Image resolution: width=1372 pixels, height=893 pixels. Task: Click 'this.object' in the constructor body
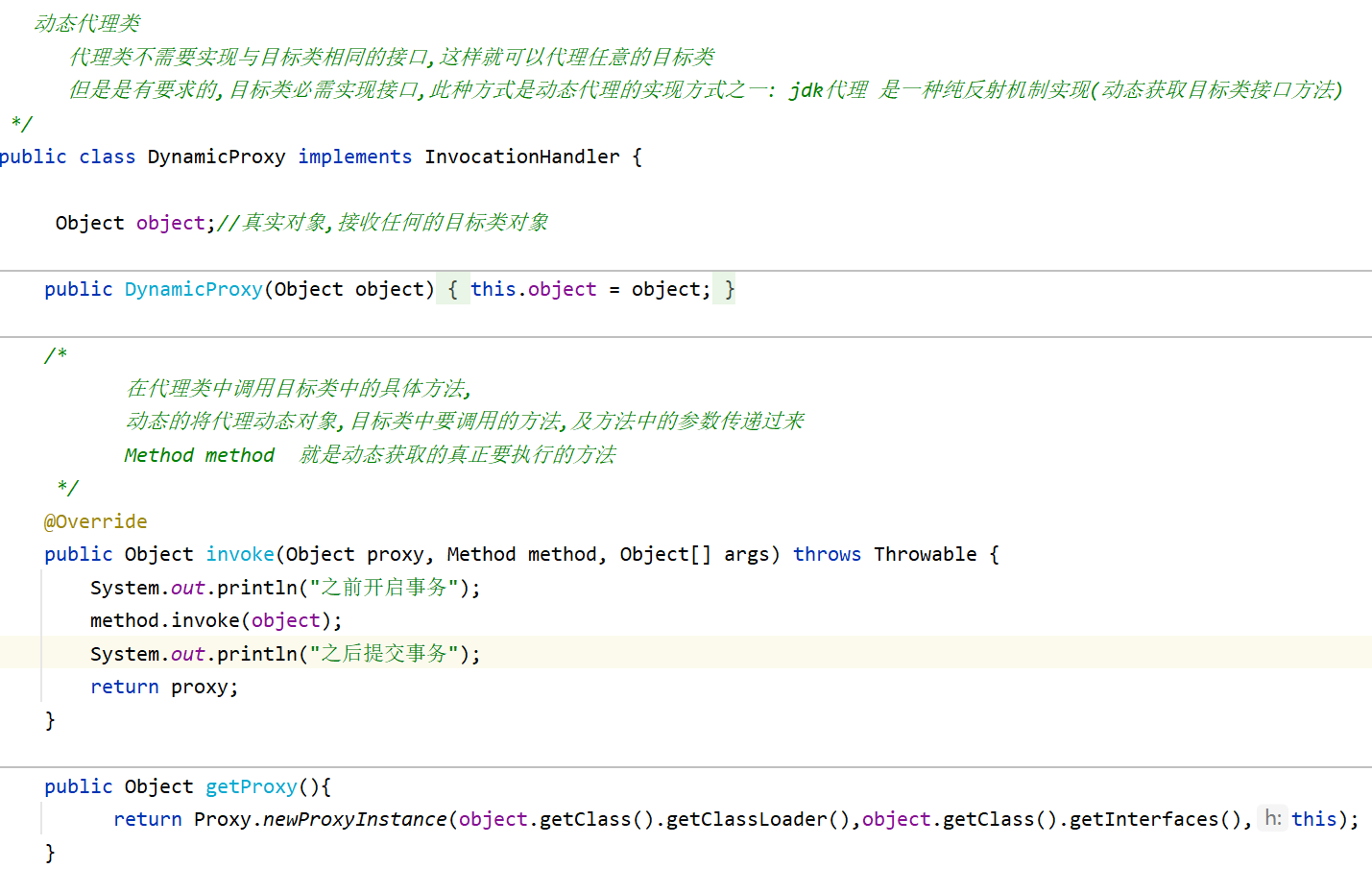pyautogui.click(x=533, y=289)
